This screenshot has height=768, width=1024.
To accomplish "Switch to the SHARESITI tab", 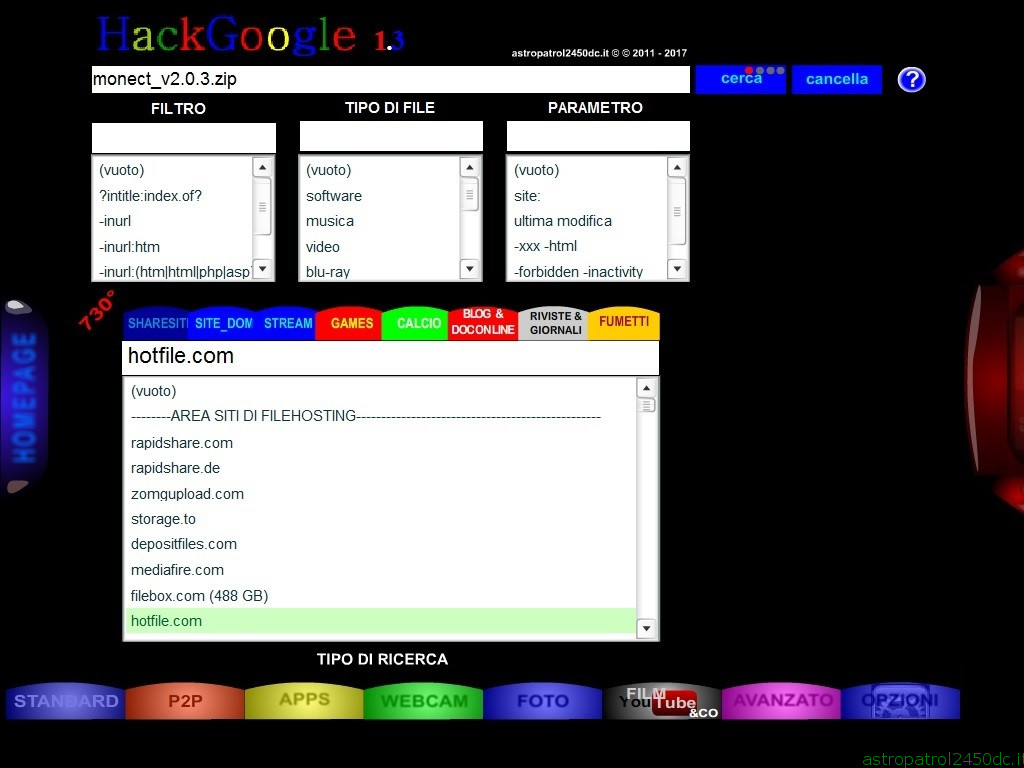I will click(x=157, y=323).
